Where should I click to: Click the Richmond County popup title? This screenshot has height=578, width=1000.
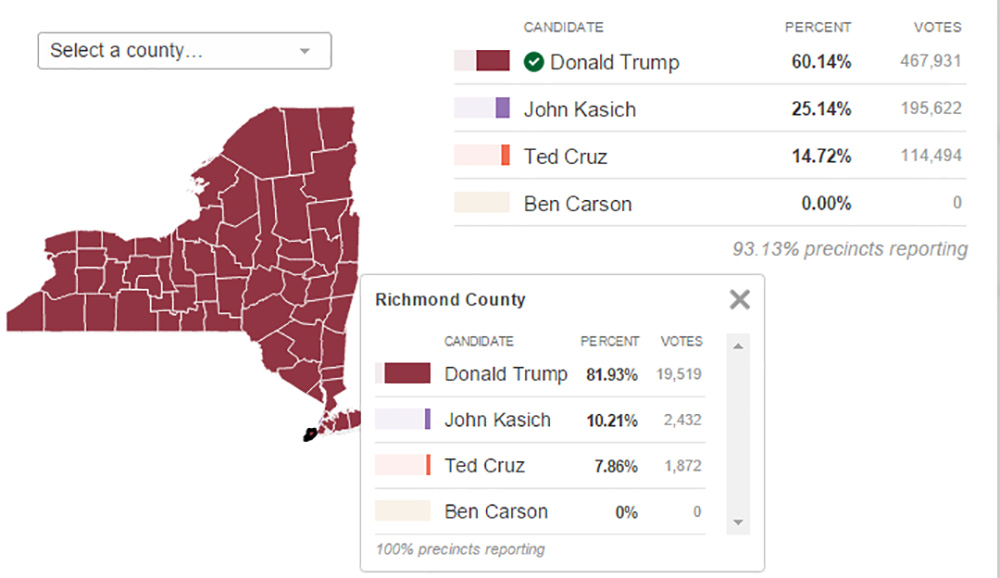coord(449,299)
